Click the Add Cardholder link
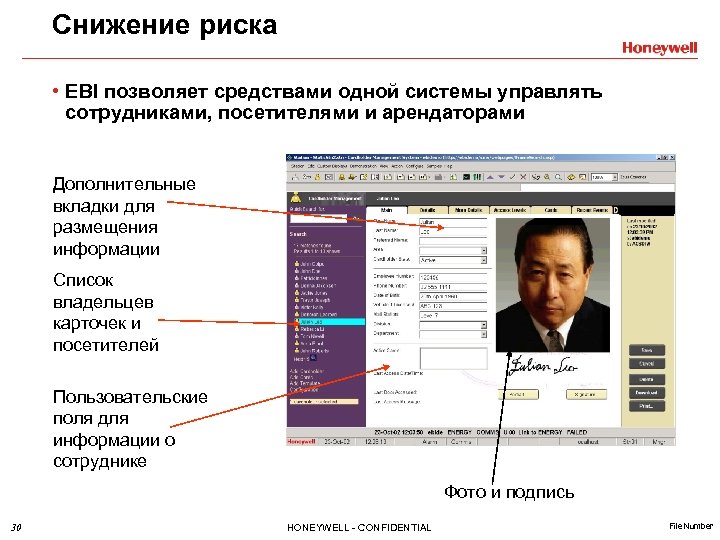The image size is (720, 540). [306, 371]
